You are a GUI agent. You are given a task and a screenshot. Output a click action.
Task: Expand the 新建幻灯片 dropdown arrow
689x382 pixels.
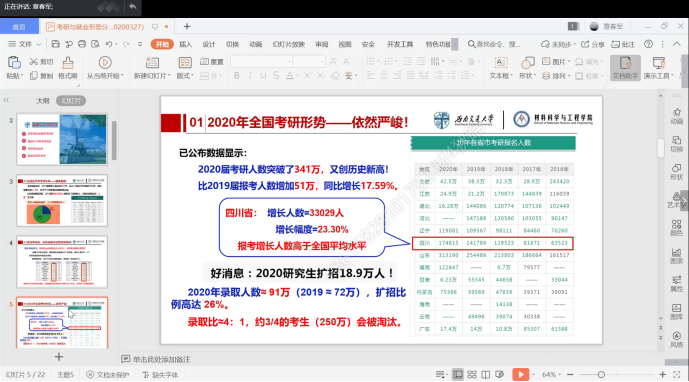(x=169, y=76)
